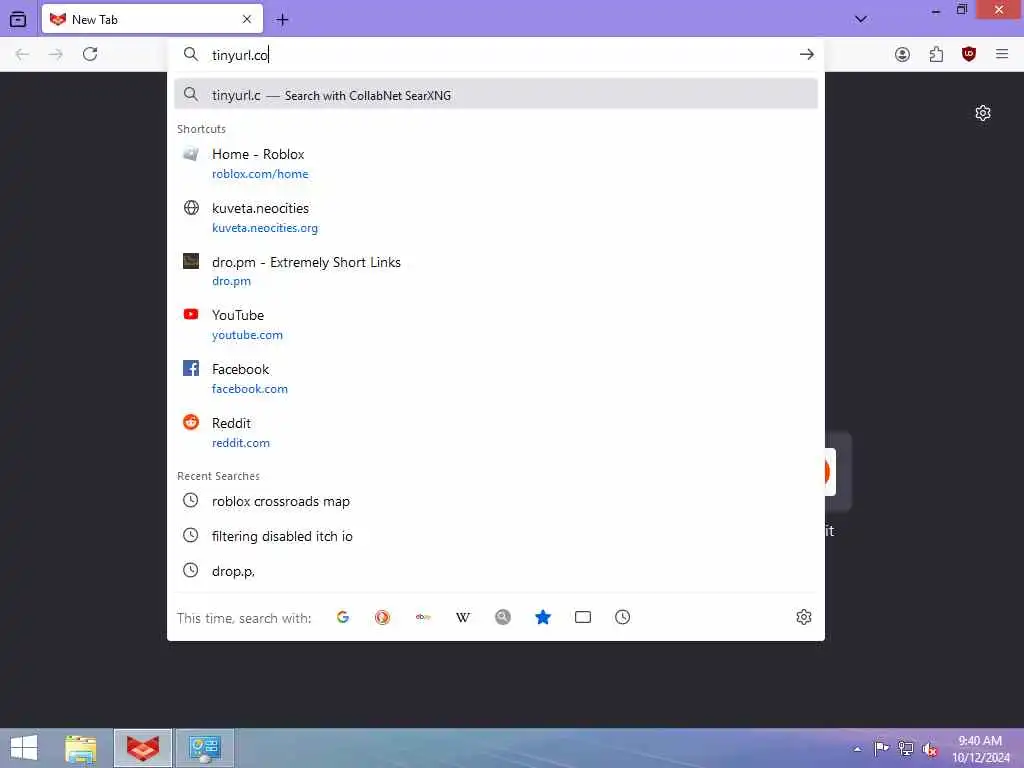Click the reddit.com URL link

click(x=240, y=443)
